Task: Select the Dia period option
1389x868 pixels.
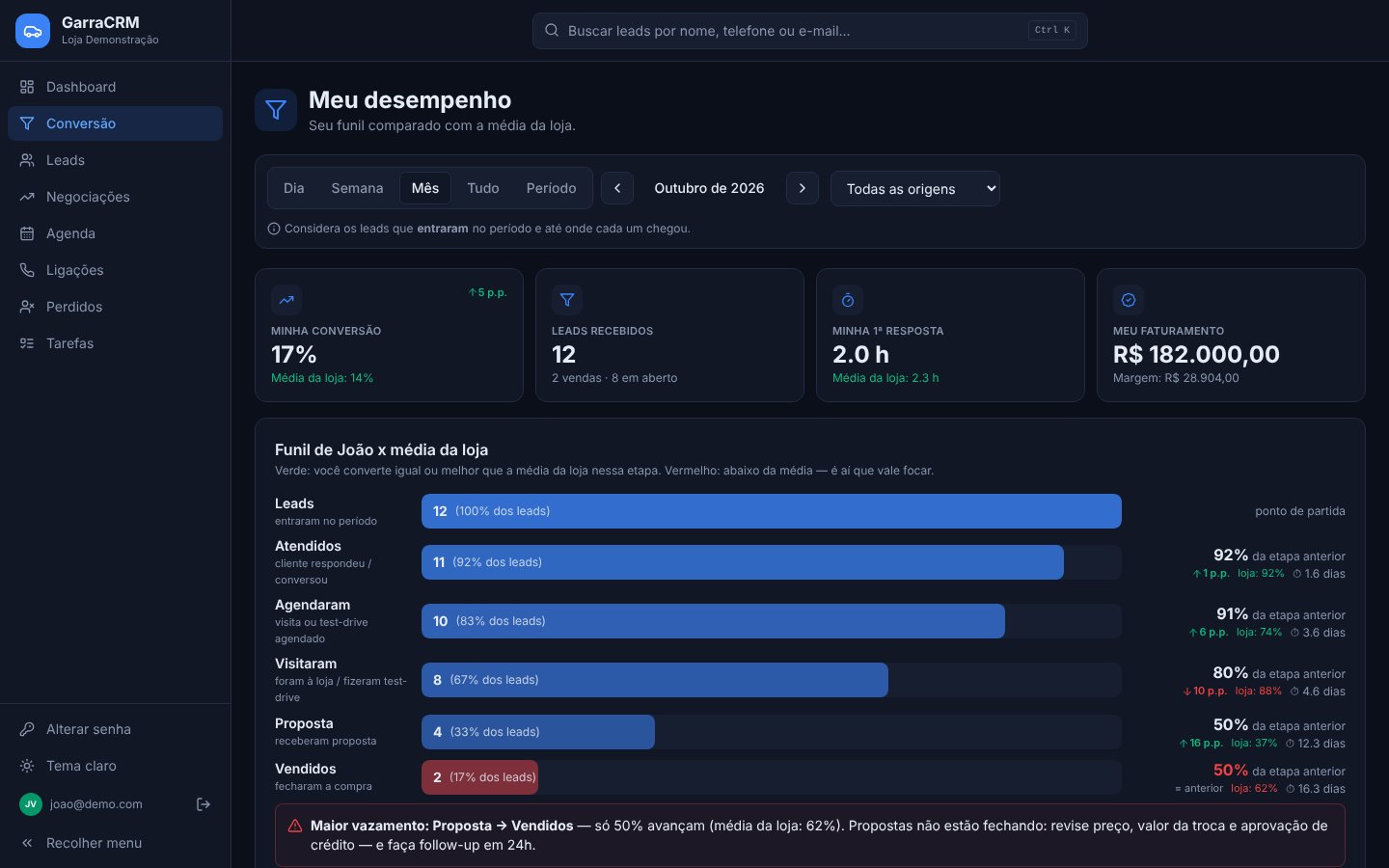Action: pos(294,188)
